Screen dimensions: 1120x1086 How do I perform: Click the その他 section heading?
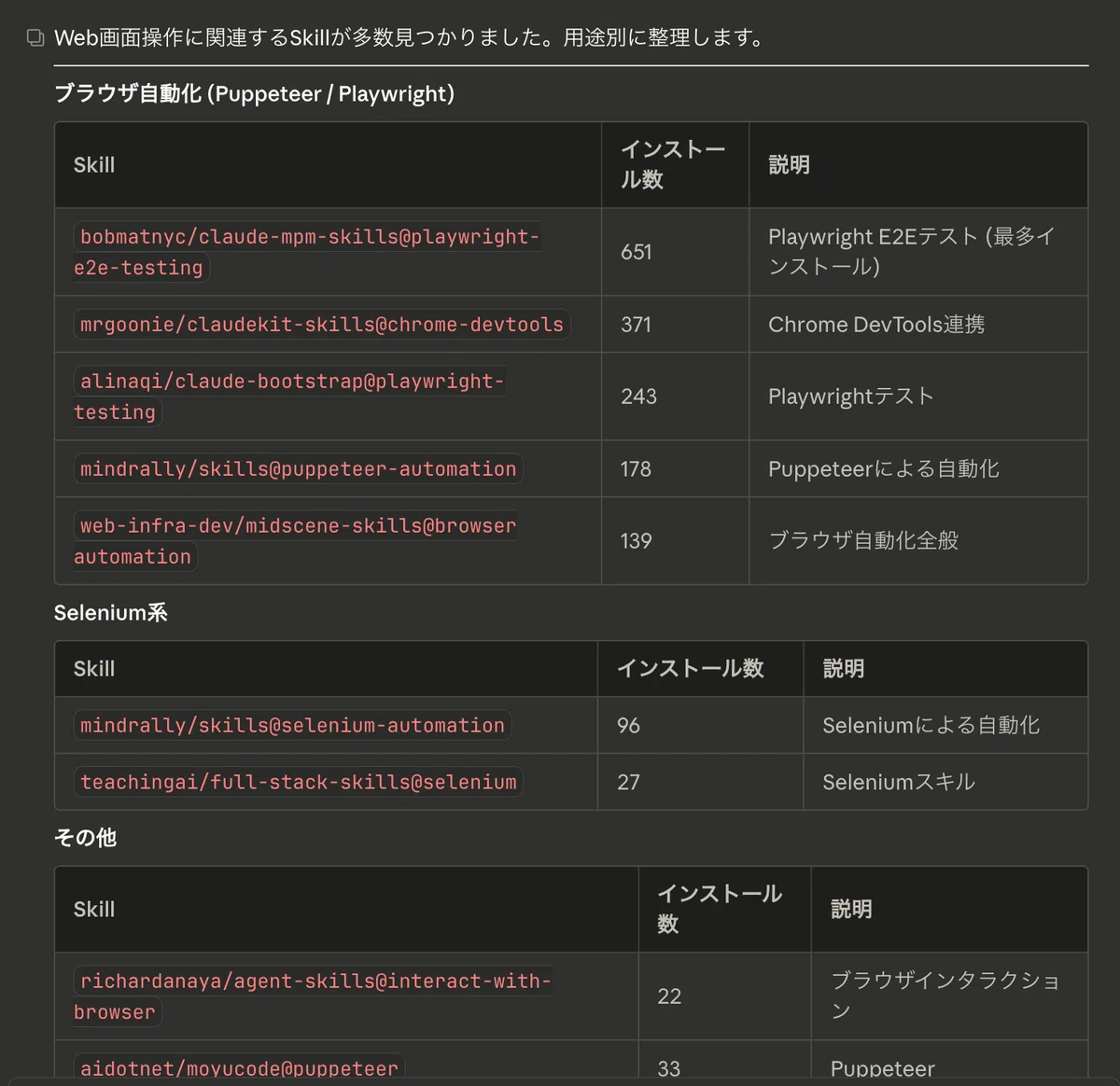[x=85, y=838]
